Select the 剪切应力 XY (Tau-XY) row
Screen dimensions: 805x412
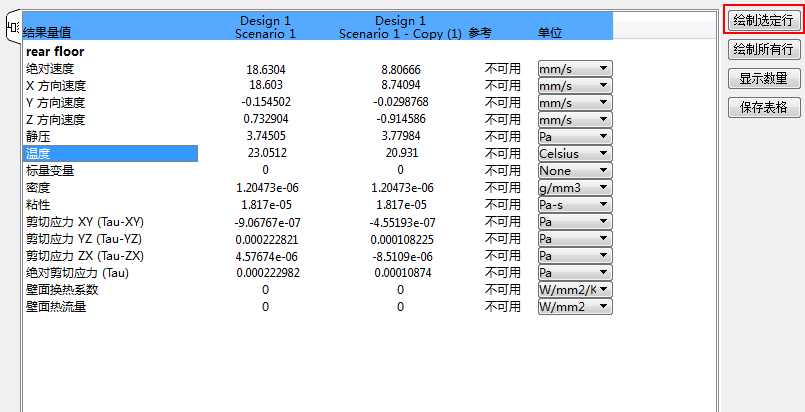85,222
